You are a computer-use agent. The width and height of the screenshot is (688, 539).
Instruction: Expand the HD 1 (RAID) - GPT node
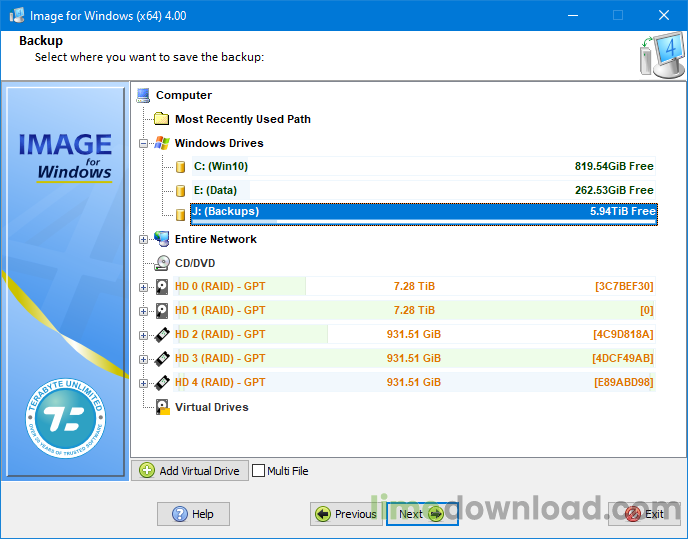(144, 311)
